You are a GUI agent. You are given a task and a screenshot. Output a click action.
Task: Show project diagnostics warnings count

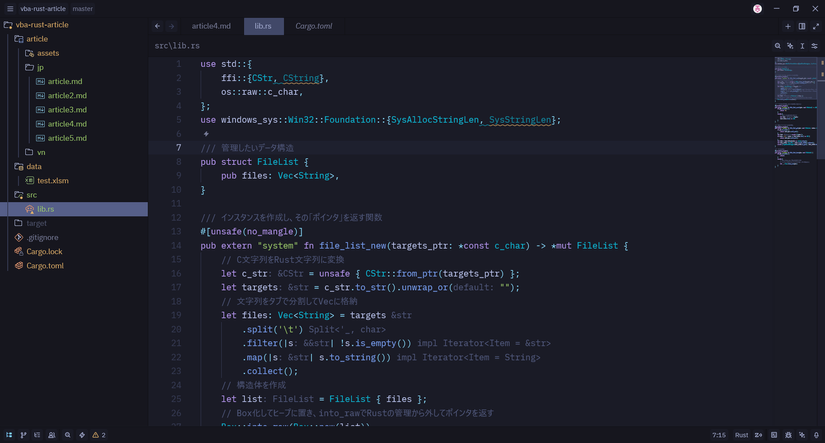(99, 435)
